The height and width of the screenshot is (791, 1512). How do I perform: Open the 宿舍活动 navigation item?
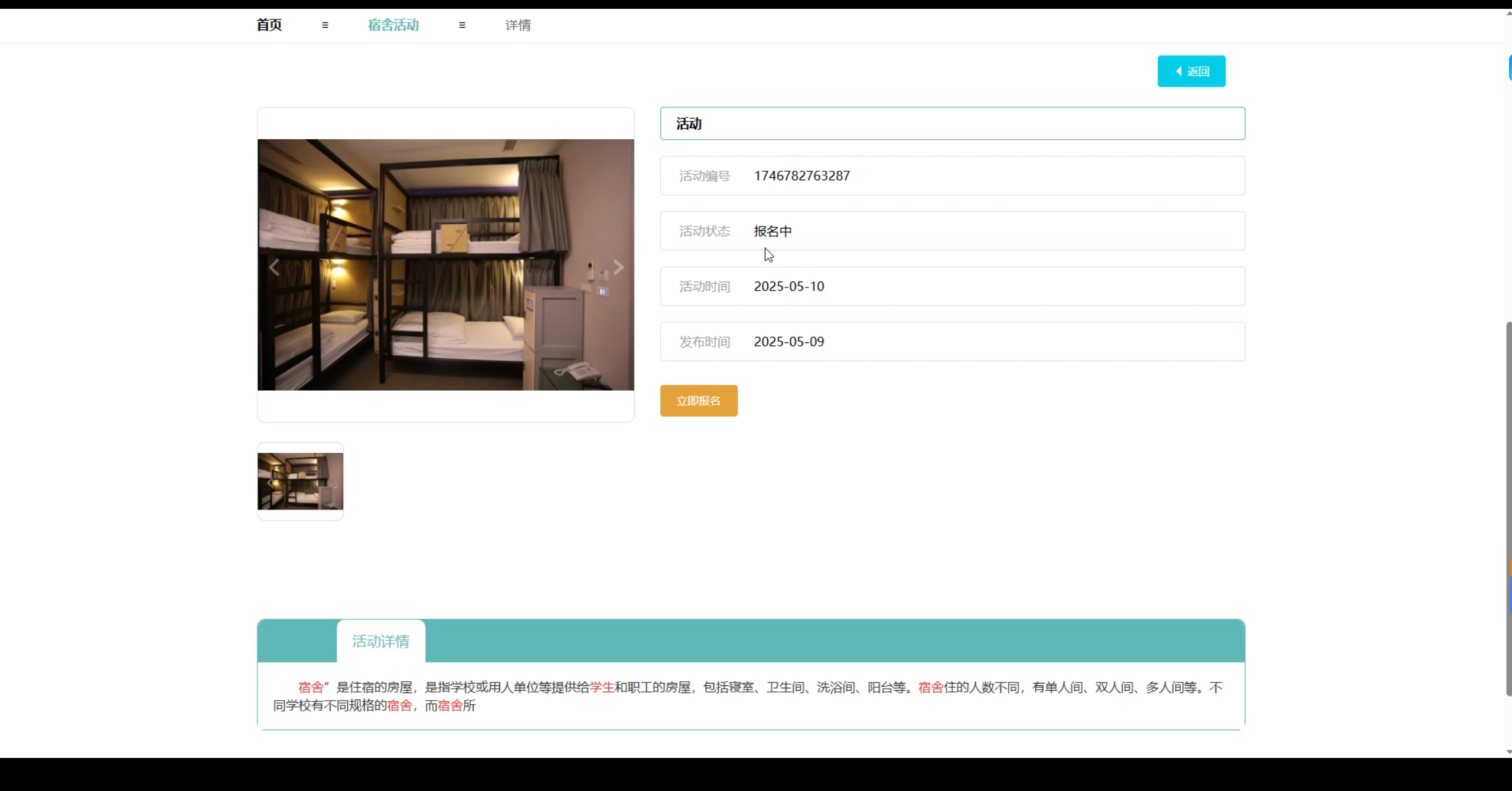tap(393, 25)
